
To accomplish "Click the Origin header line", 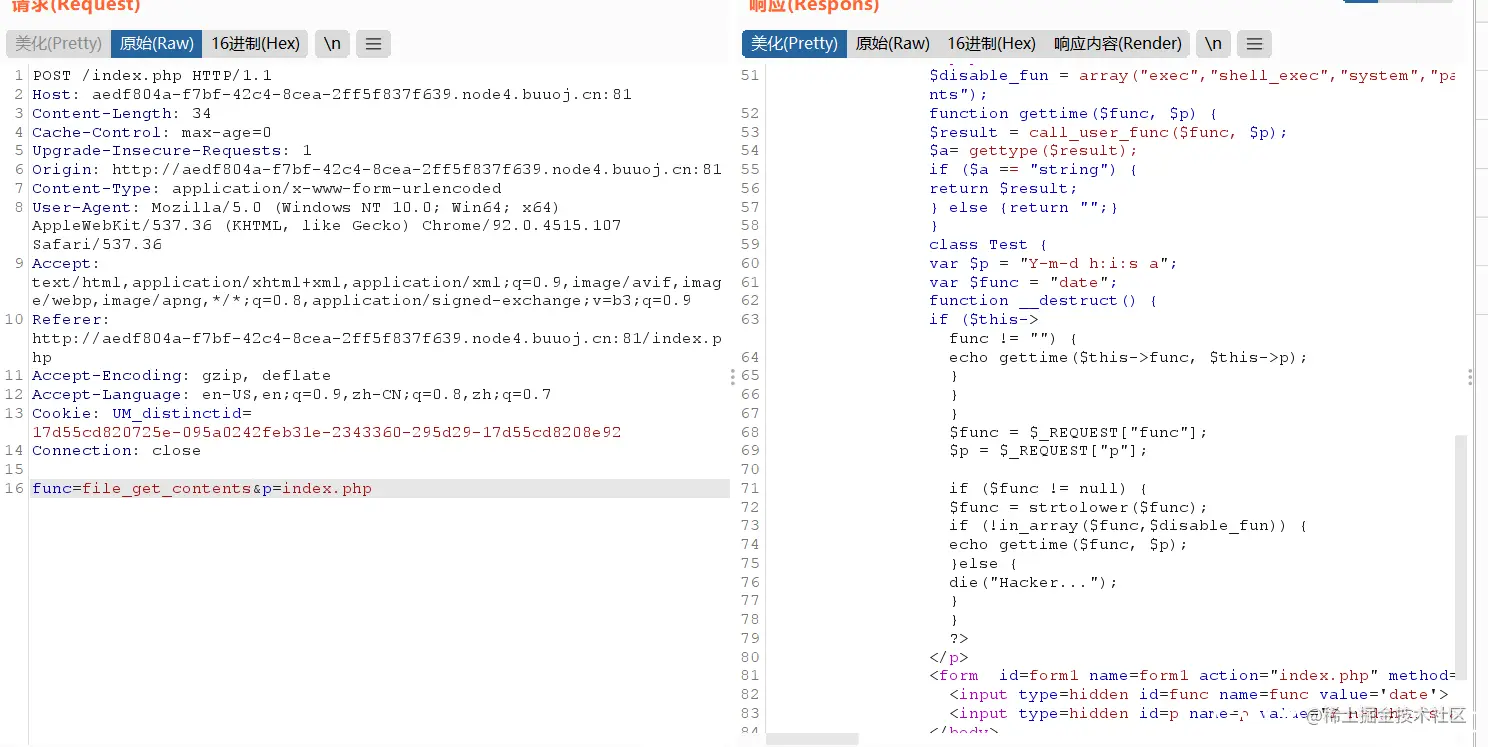I will (377, 169).
